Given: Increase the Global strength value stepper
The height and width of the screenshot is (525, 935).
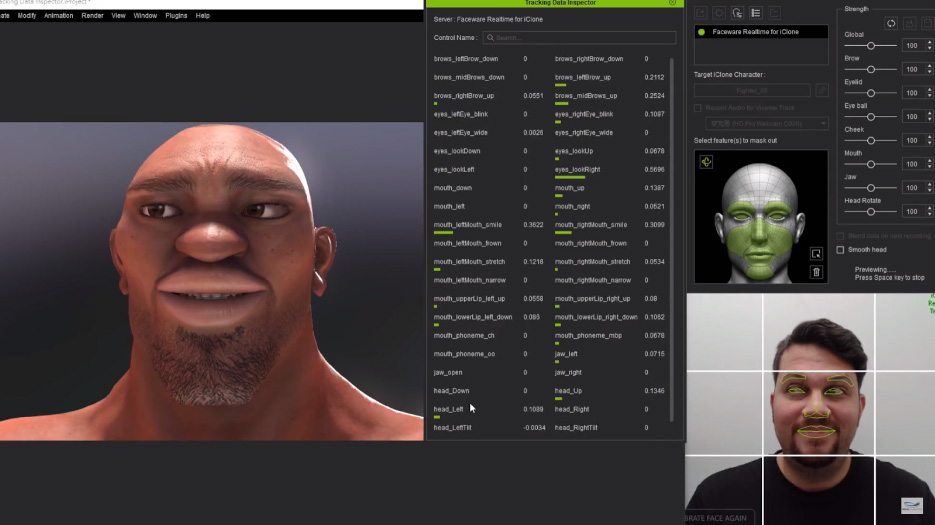Looking at the screenshot, I should 930,43.
